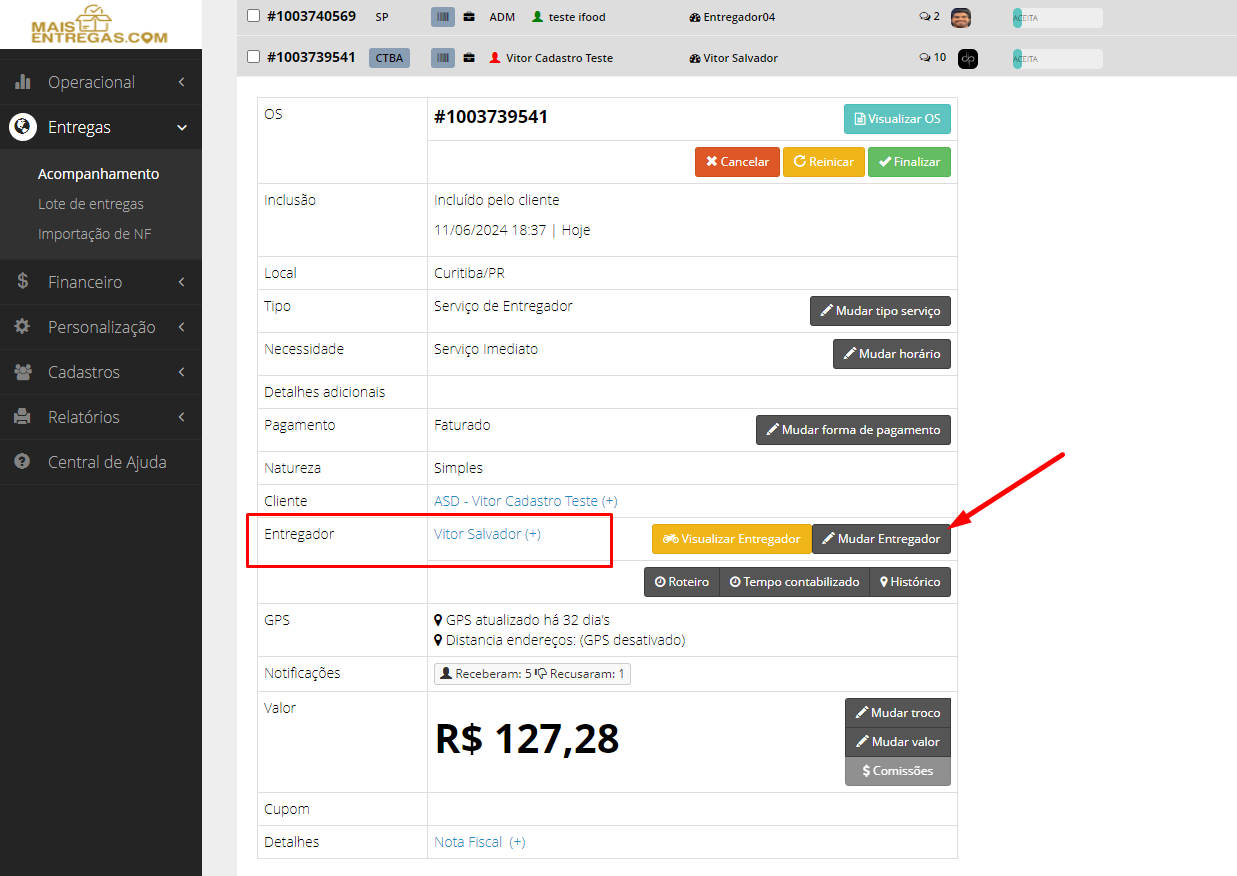
Task: Expand the Cadastros menu
Action: click(x=101, y=372)
